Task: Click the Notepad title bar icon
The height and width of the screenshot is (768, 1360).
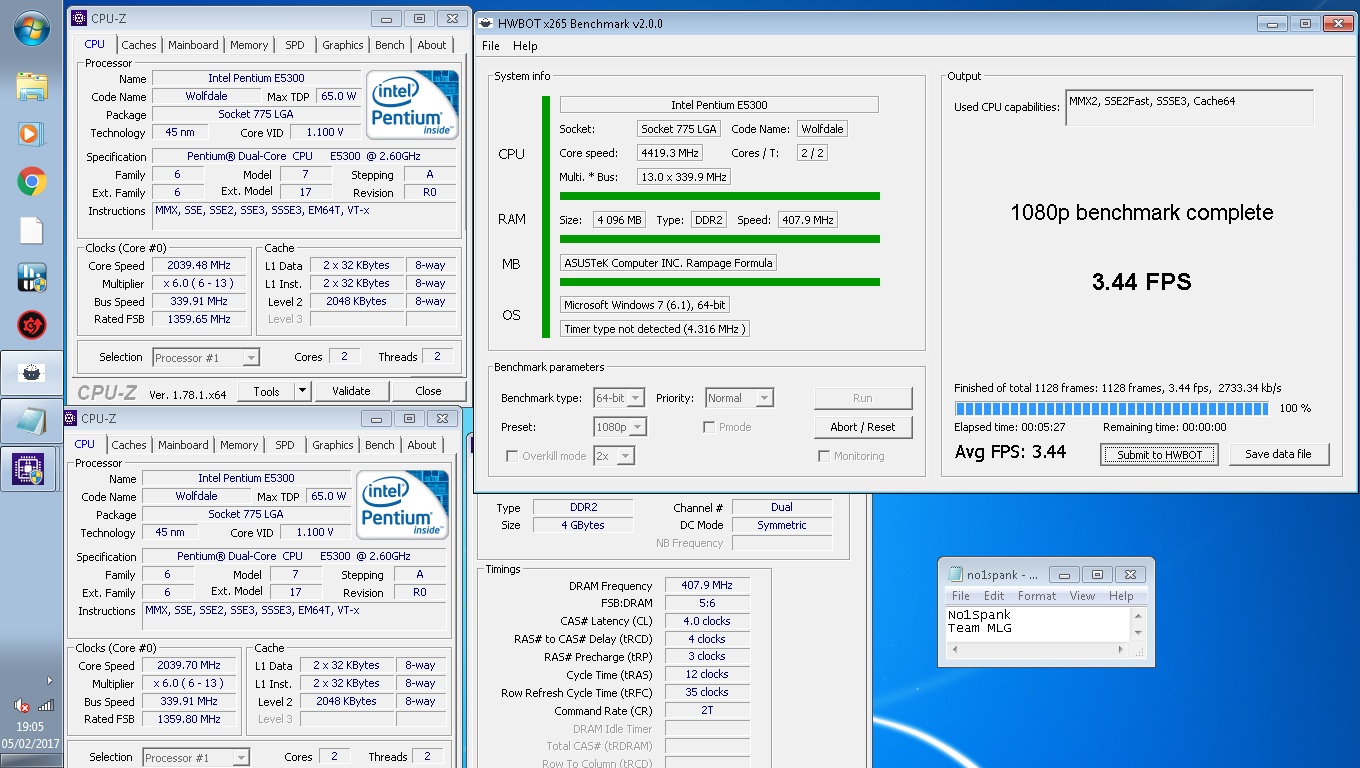Action: pyautogui.click(x=956, y=574)
